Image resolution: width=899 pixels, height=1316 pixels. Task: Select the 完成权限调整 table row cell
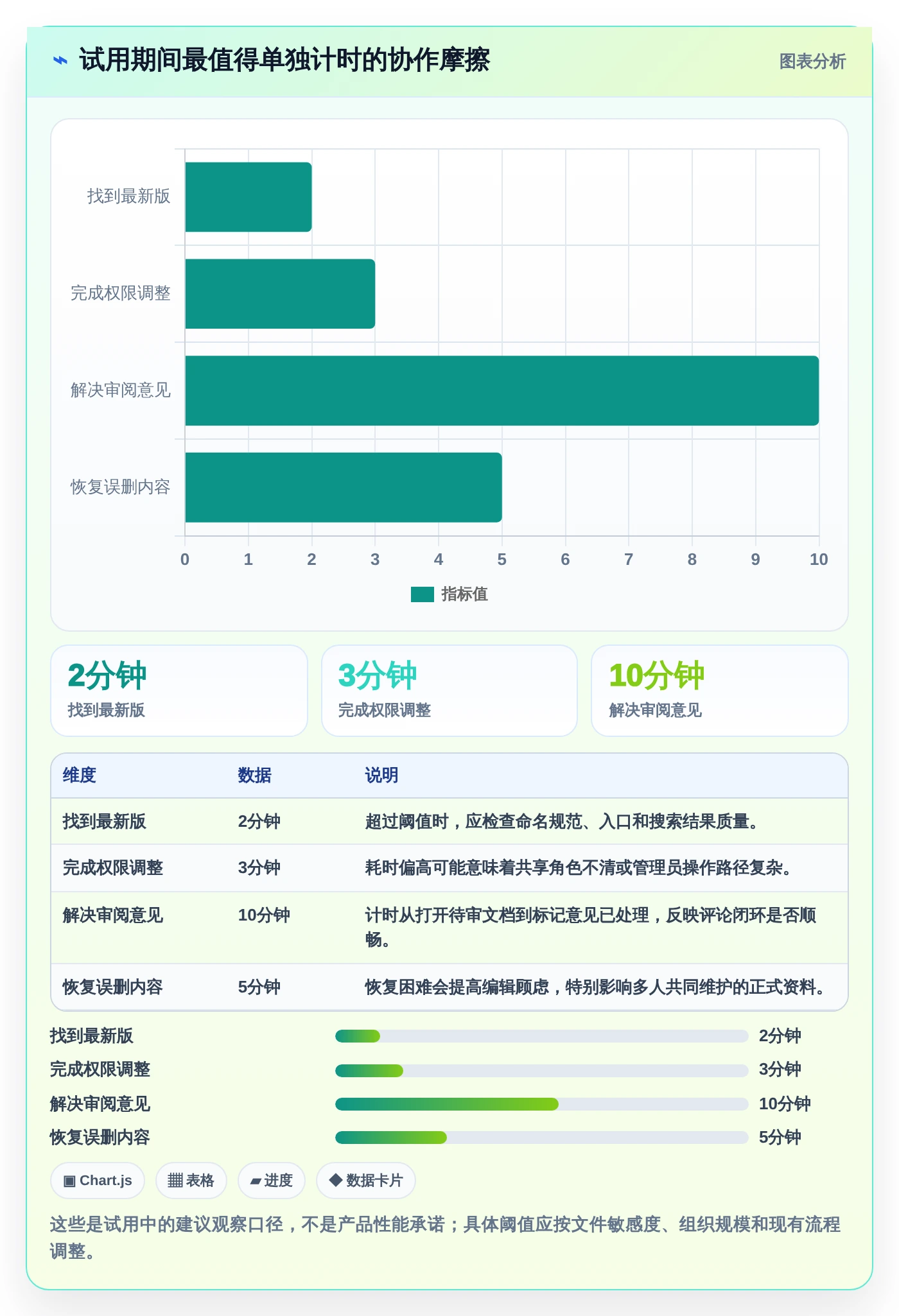click(x=113, y=868)
